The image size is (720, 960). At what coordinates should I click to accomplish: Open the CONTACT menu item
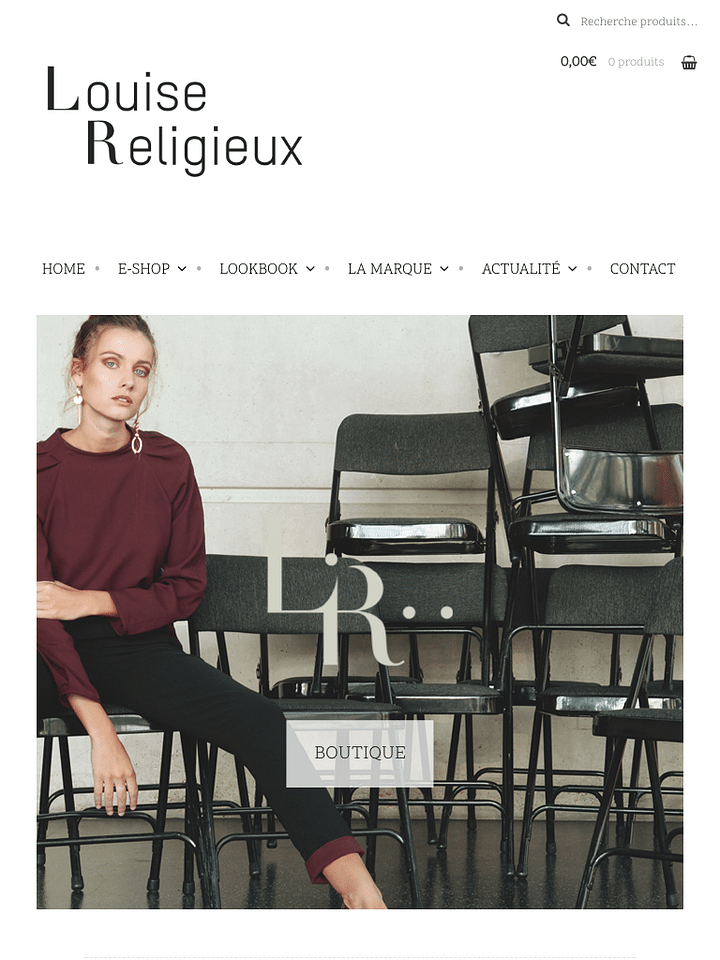pos(642,269)
